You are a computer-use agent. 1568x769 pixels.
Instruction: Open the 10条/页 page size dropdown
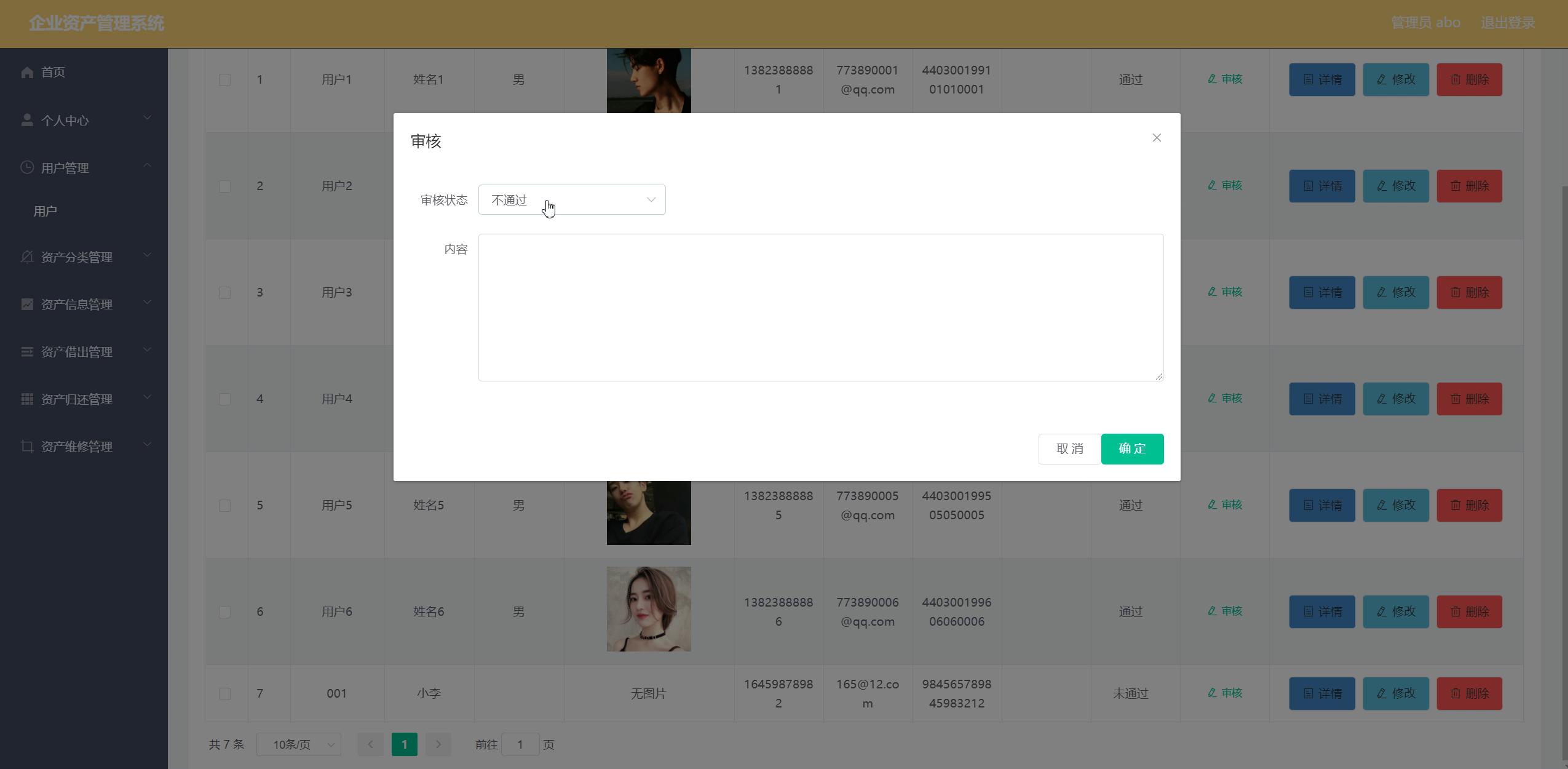tap(298, 745)
